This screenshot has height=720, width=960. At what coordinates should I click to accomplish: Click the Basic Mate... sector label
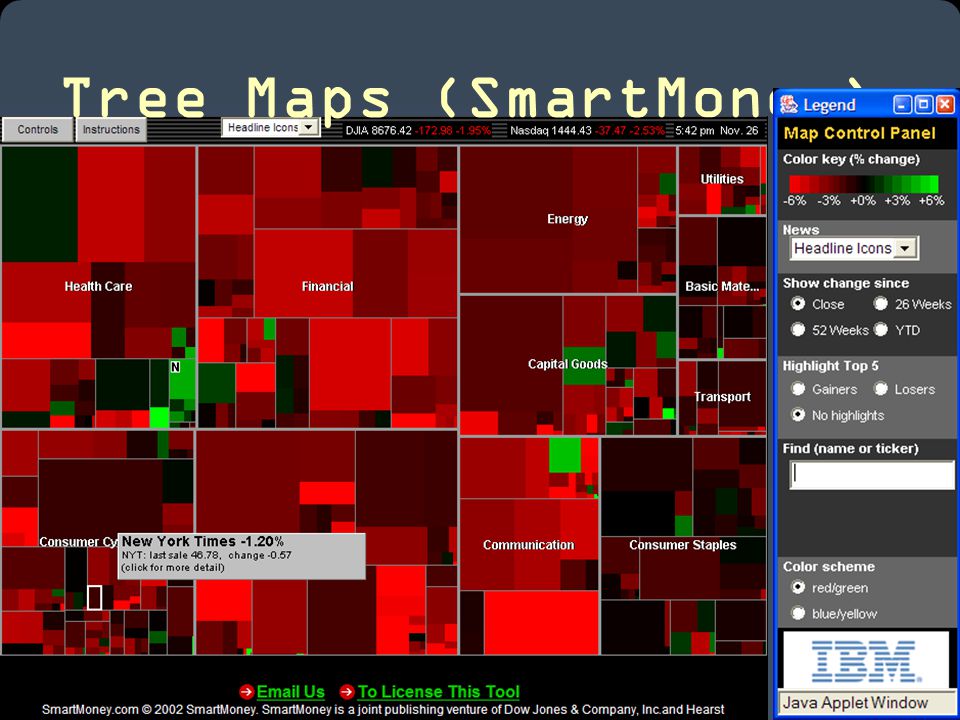pyautogui.click(x=722, y=287)
